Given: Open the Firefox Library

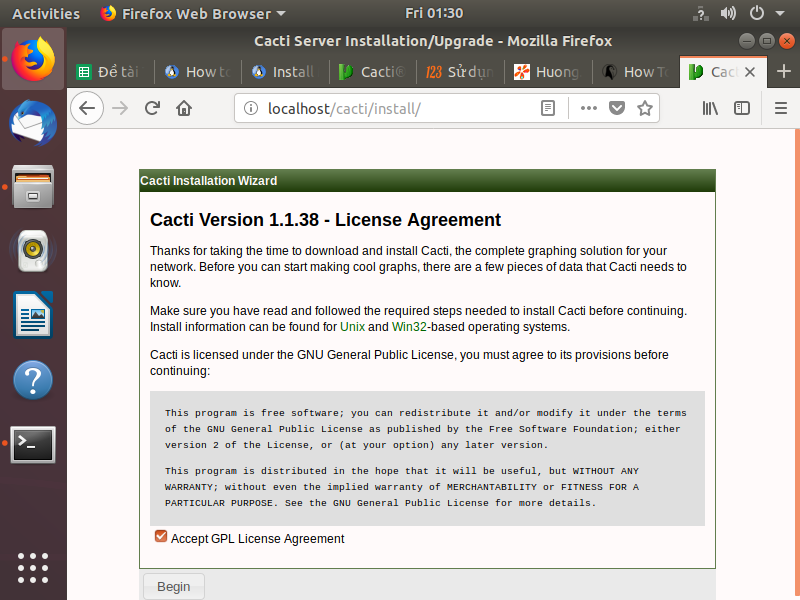Looking at the screenshot, I should [x=710, y=108].
